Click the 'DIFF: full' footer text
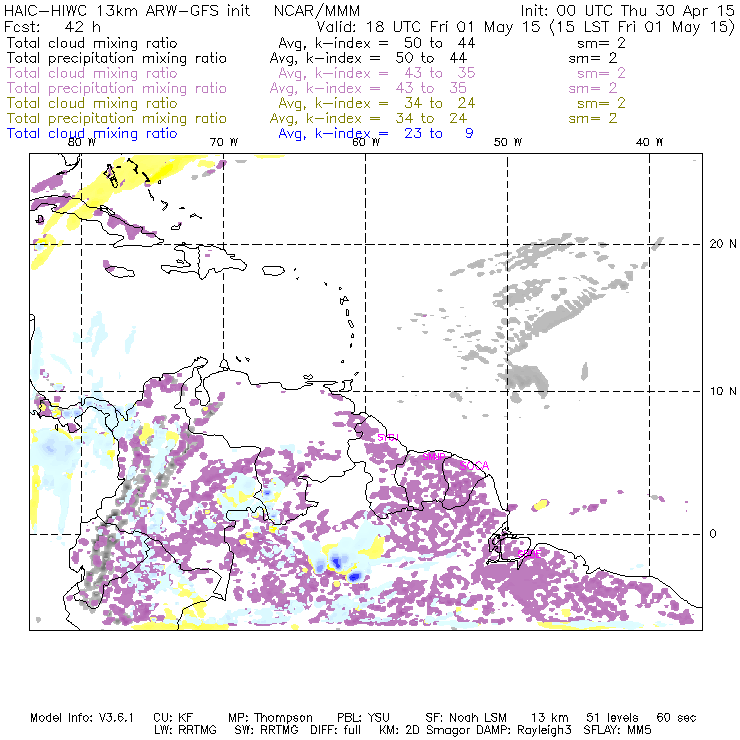 [336, 730]
